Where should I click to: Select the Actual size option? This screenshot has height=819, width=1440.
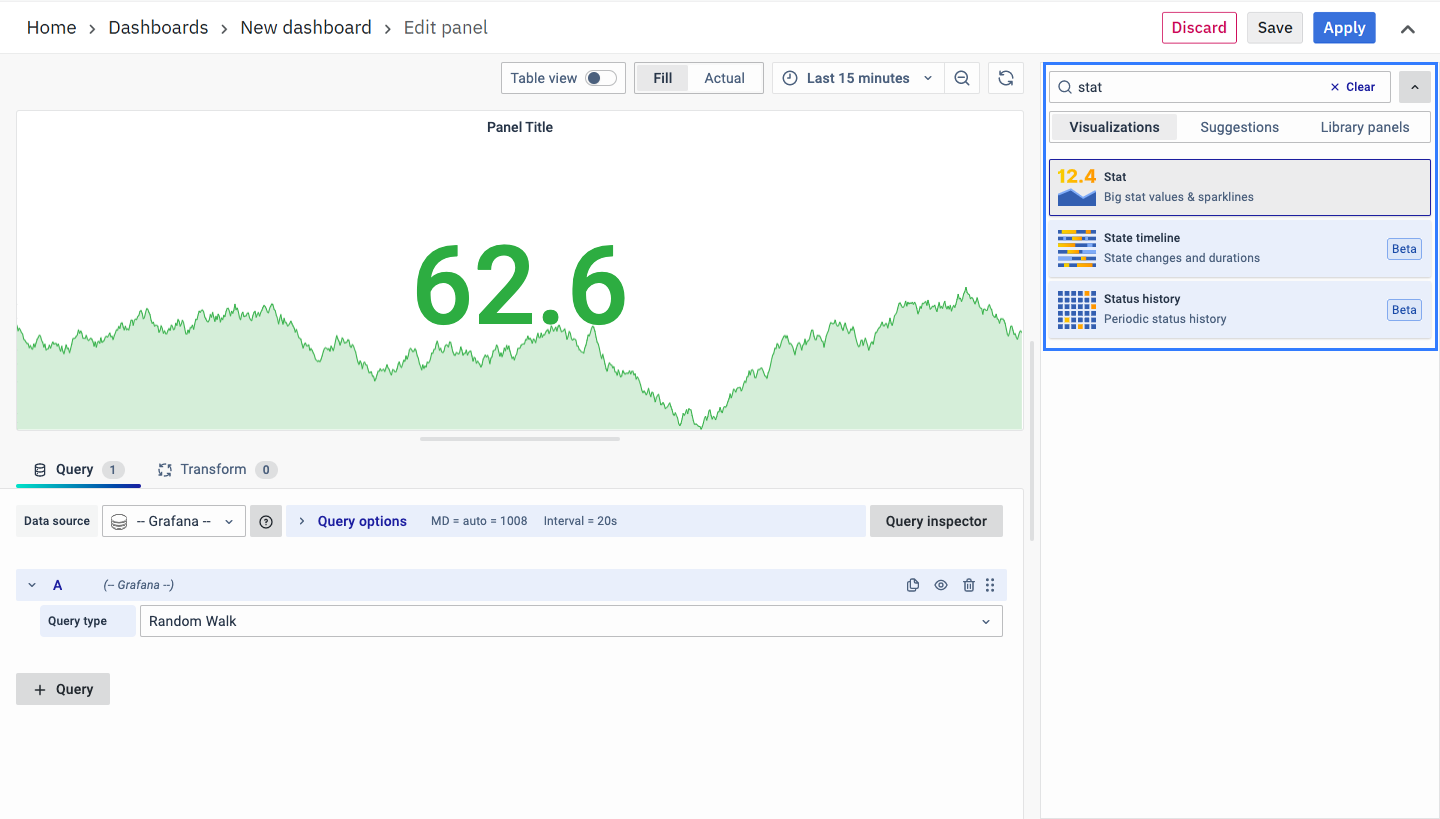click(724, 78)
